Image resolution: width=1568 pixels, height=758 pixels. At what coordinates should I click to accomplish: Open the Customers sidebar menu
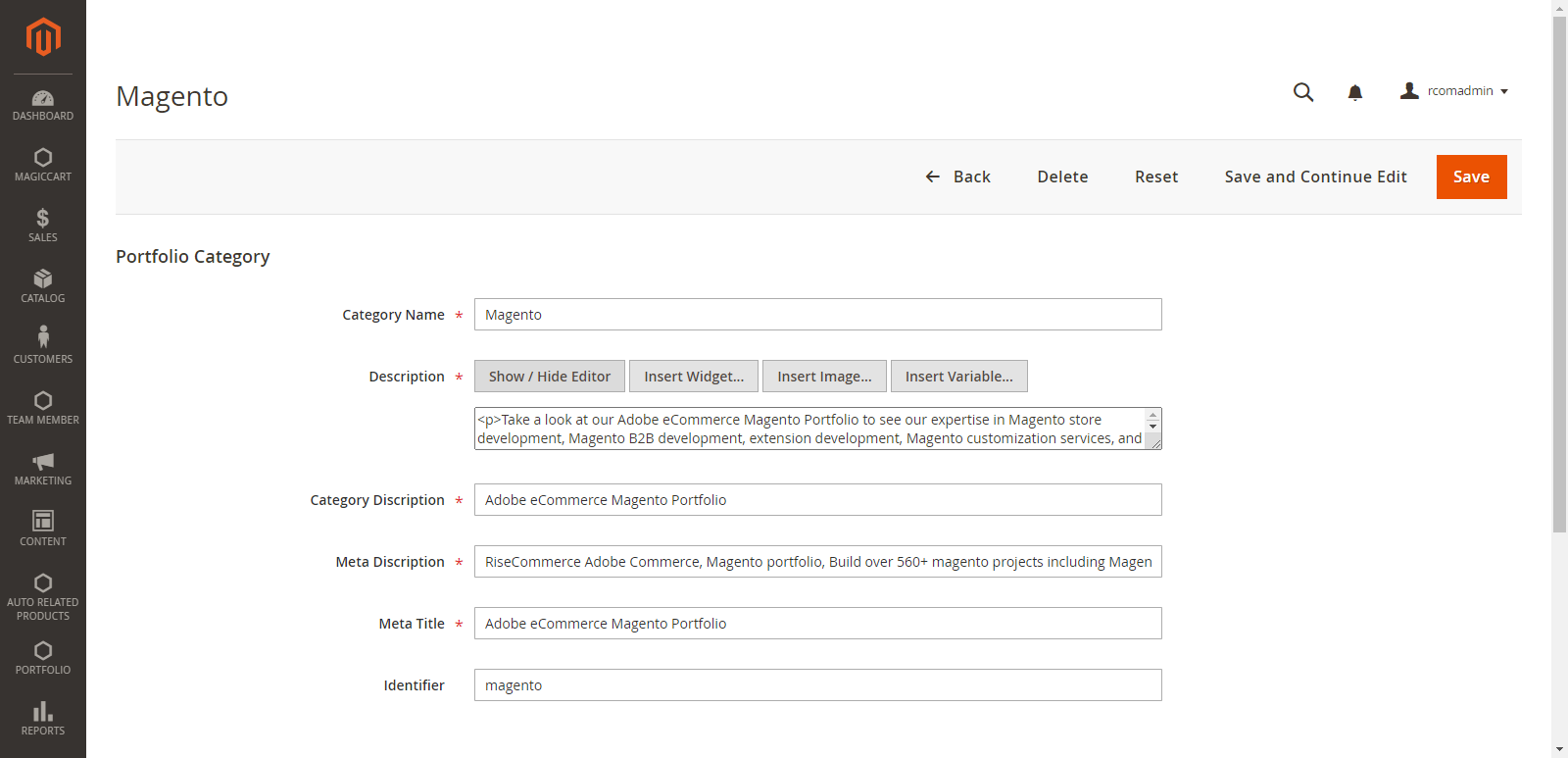point(43,347)
